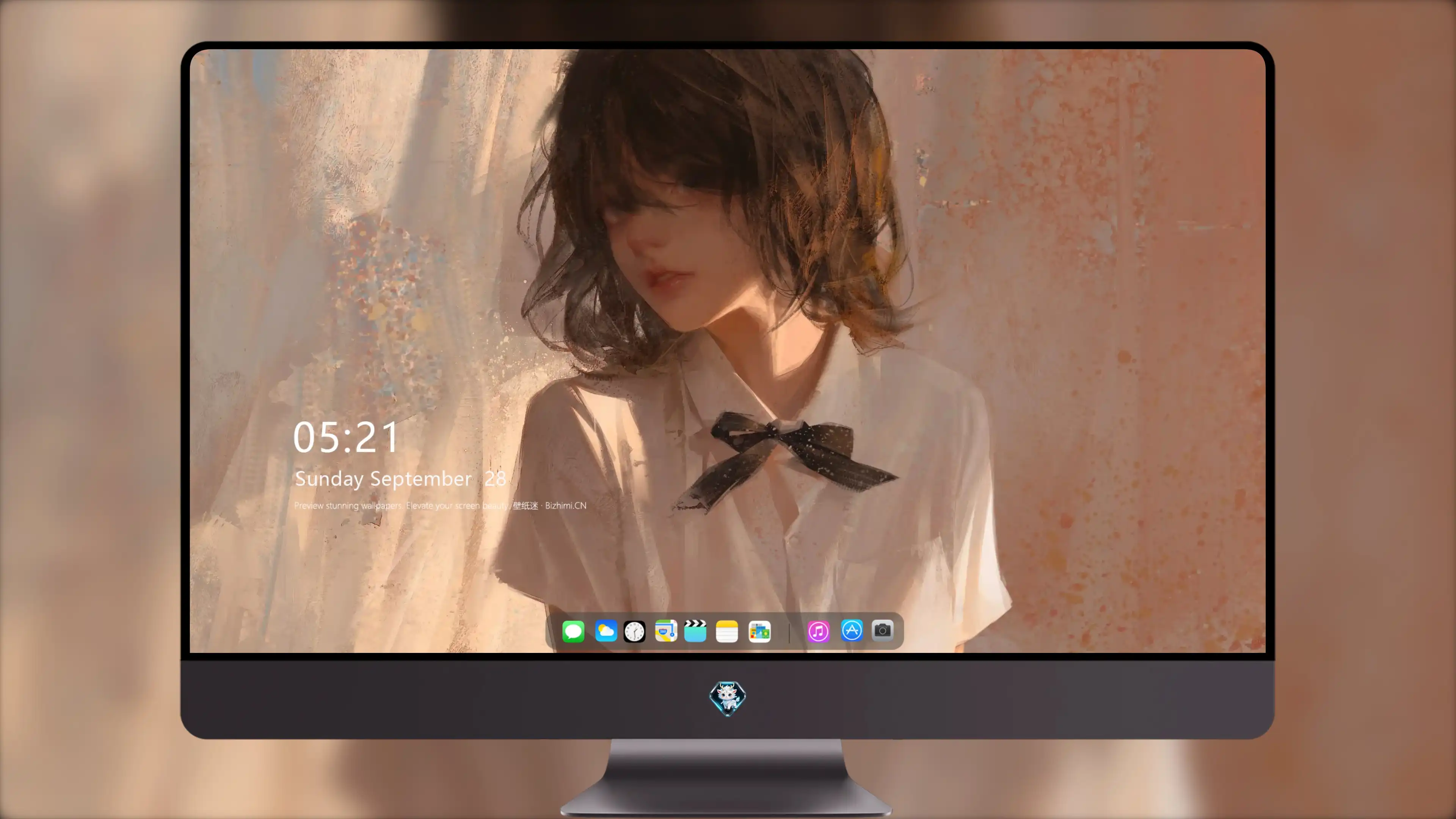1456x819 pixels.
Task: Open the Clock app in the dock
Action: click(634, 631)
